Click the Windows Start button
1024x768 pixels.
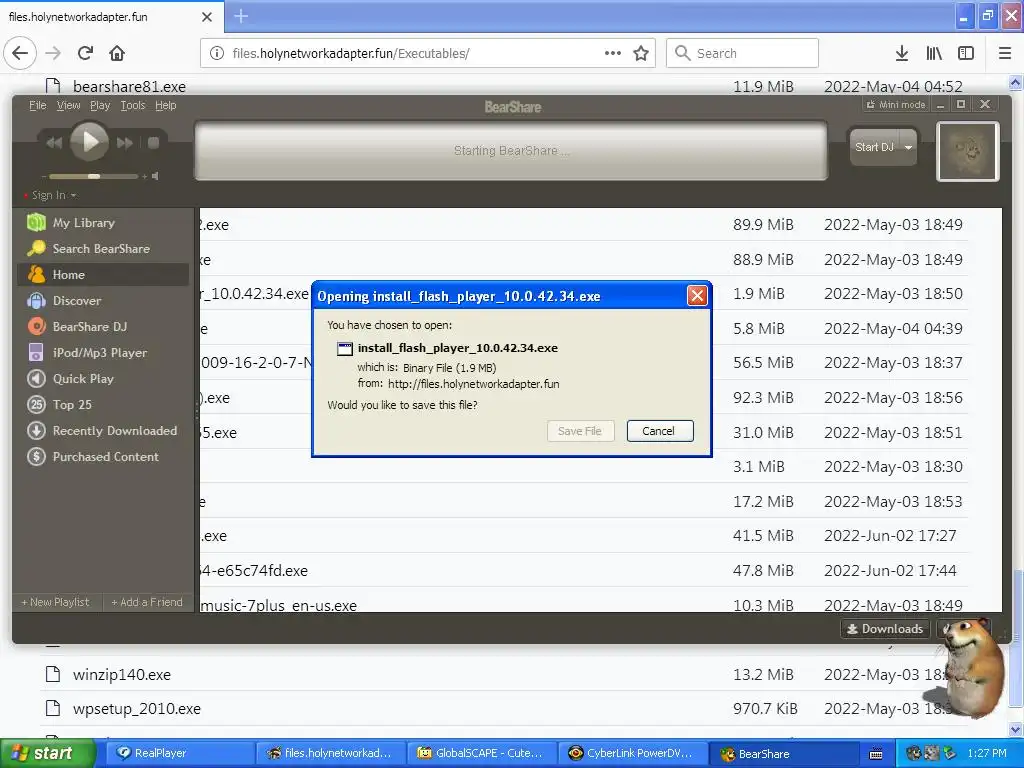pyautogui.click(x=47, y=754)
